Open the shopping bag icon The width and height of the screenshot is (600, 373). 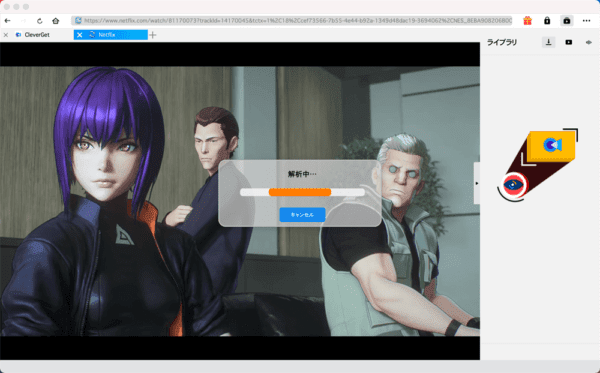coord(567,21)
